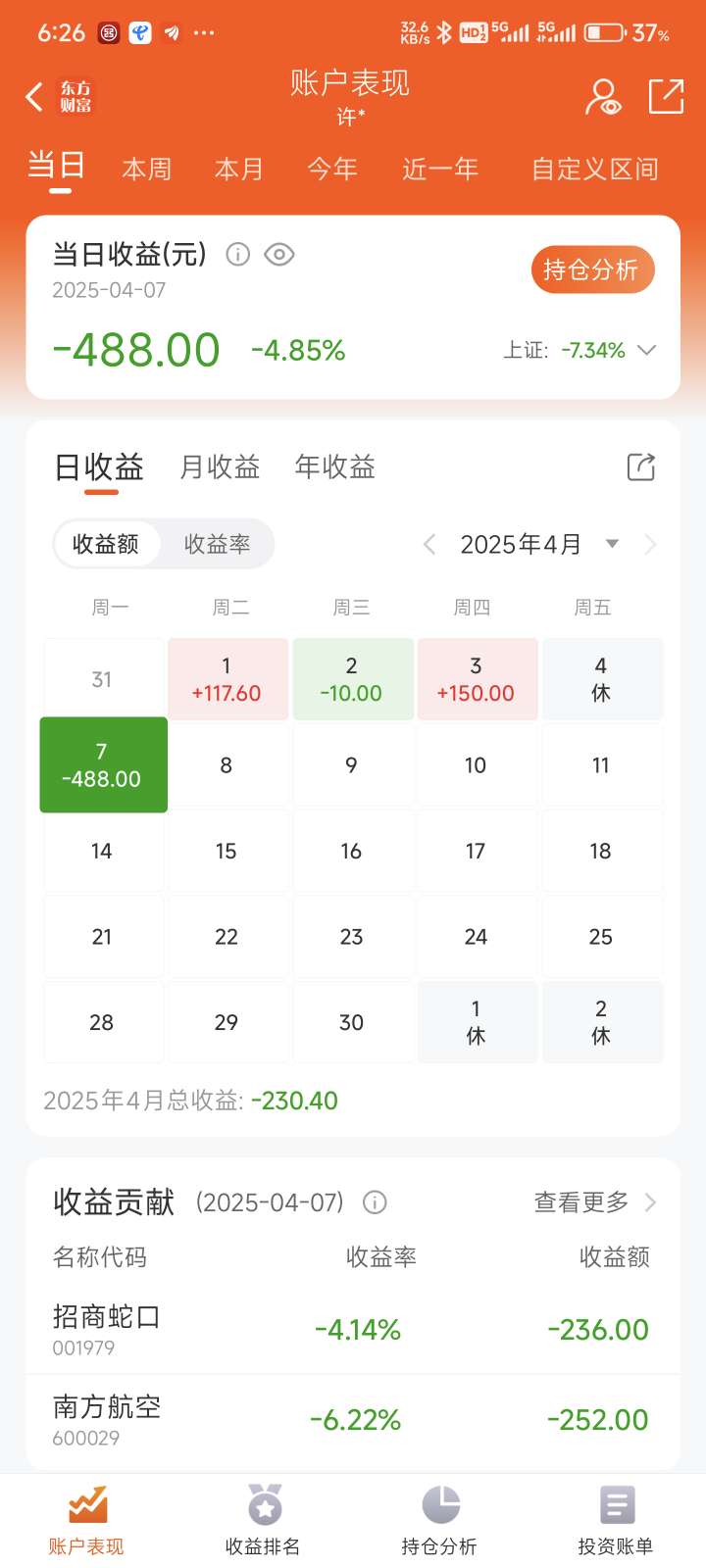
Task: Open 持仓分析 pie chart in bottom bar
Action: pos(439,1520)
